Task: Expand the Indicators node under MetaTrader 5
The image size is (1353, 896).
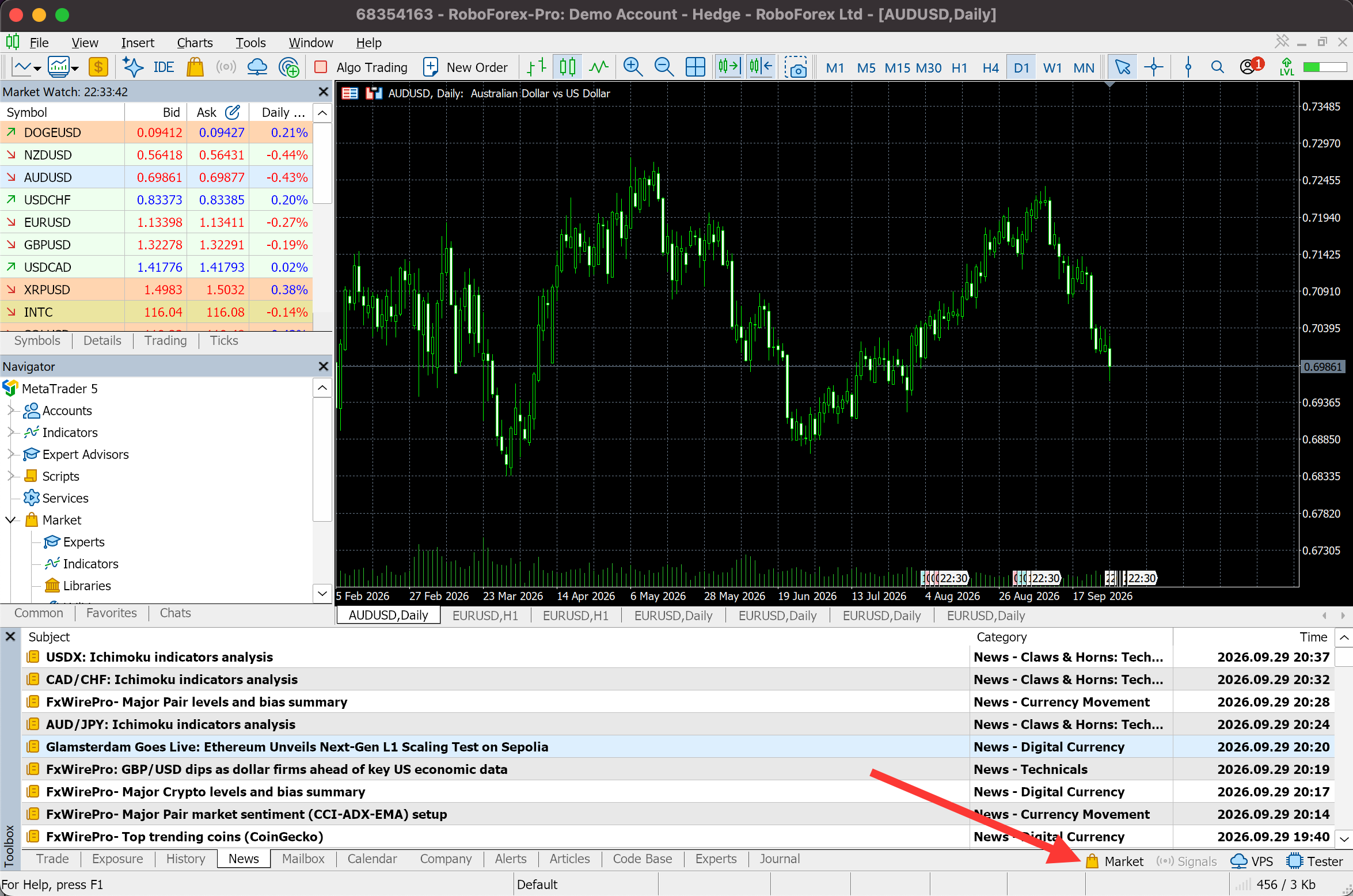Action: (x=10, y=432)
